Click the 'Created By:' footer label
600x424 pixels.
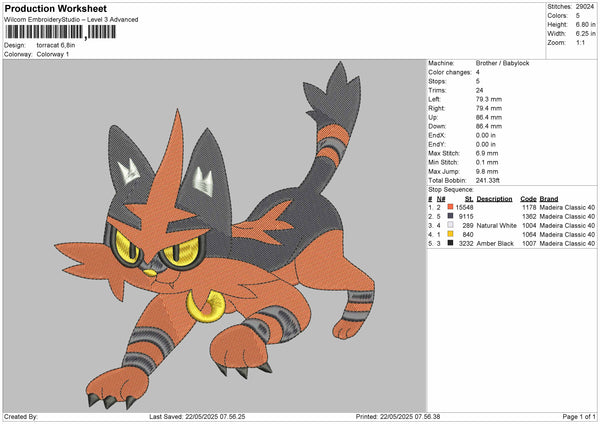click(21, 417)
